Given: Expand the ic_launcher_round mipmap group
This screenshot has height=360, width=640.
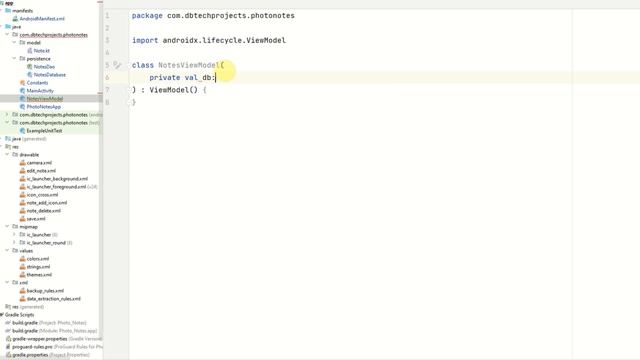Looking at the screenshot, I should coord(14,242).
